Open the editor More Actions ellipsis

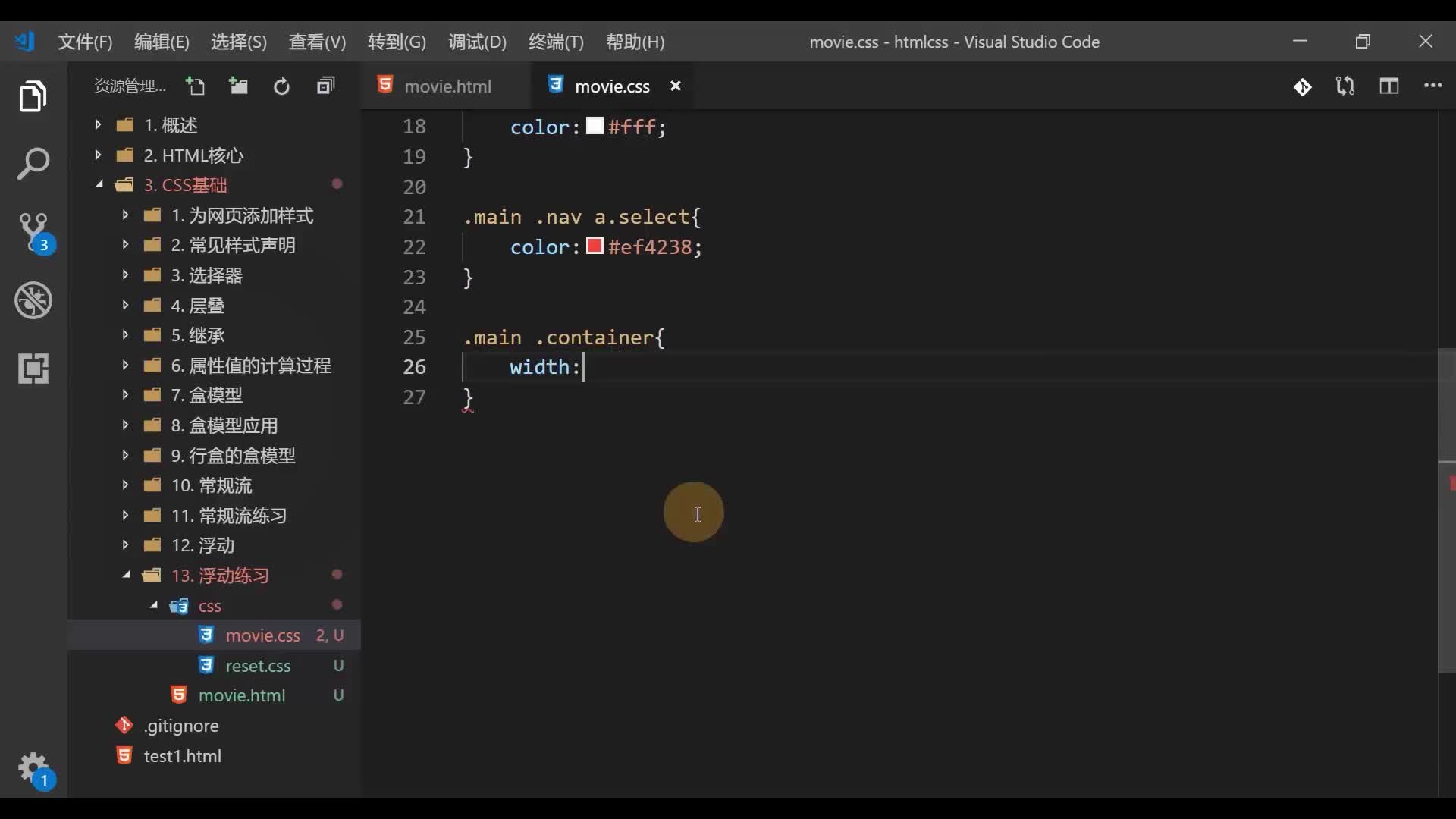click(x=1432, y=85)
